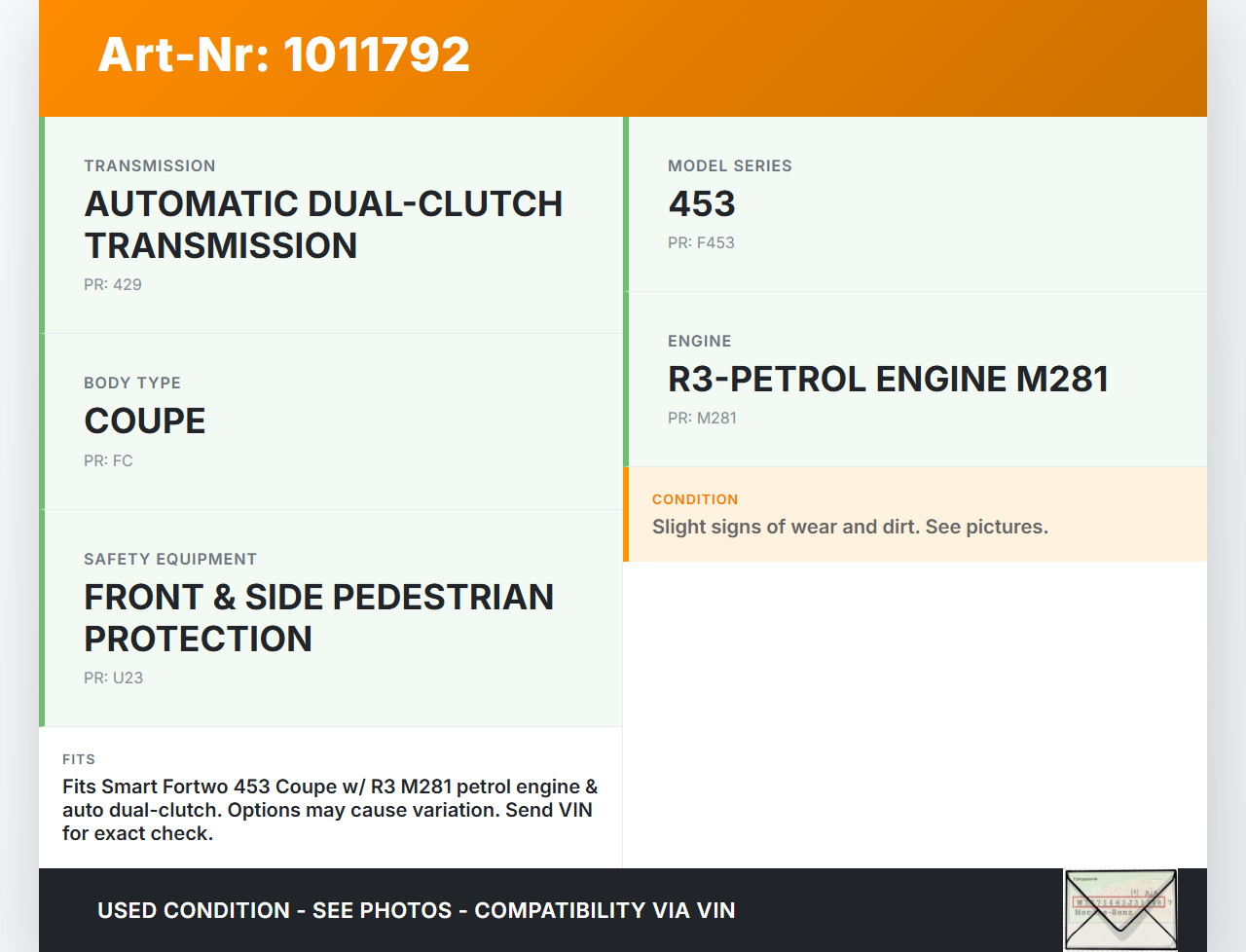Click the PR: 429 code text
This screenshot has height=952, width=1246.
[113, 285]
